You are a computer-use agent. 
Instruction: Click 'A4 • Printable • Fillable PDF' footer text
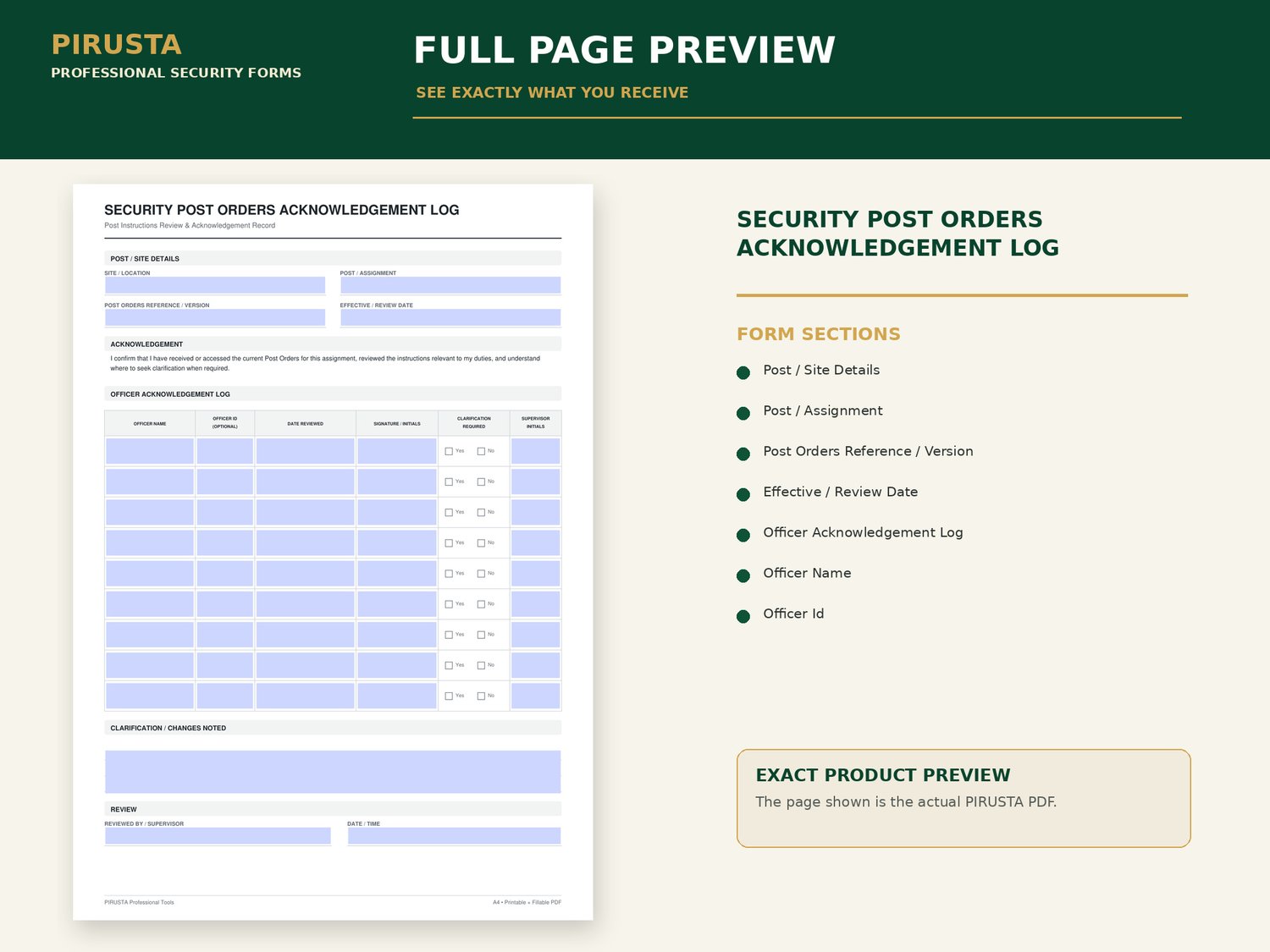pos(527,902)
